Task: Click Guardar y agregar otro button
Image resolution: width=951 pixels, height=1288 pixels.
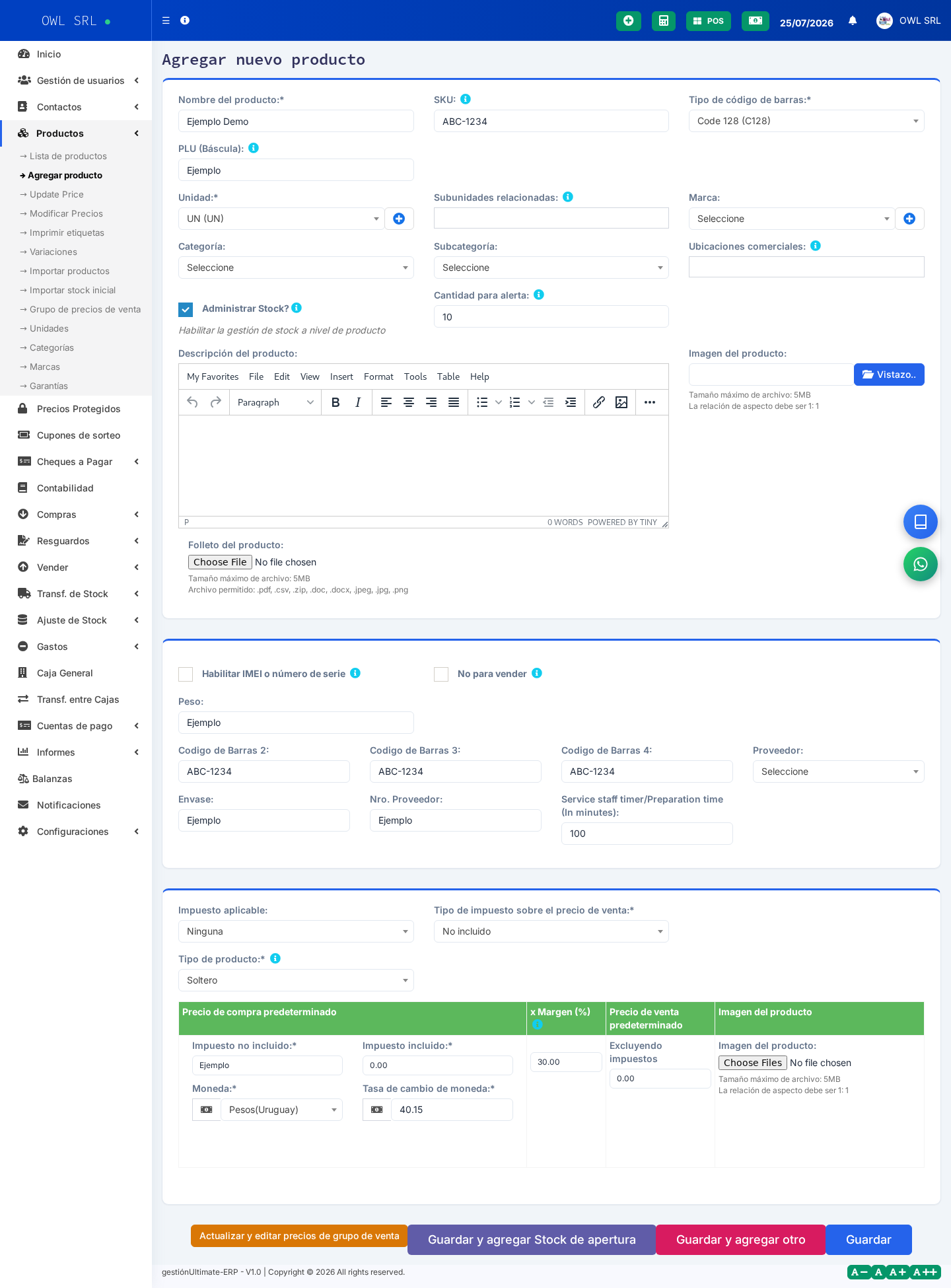Action: 741,1240
